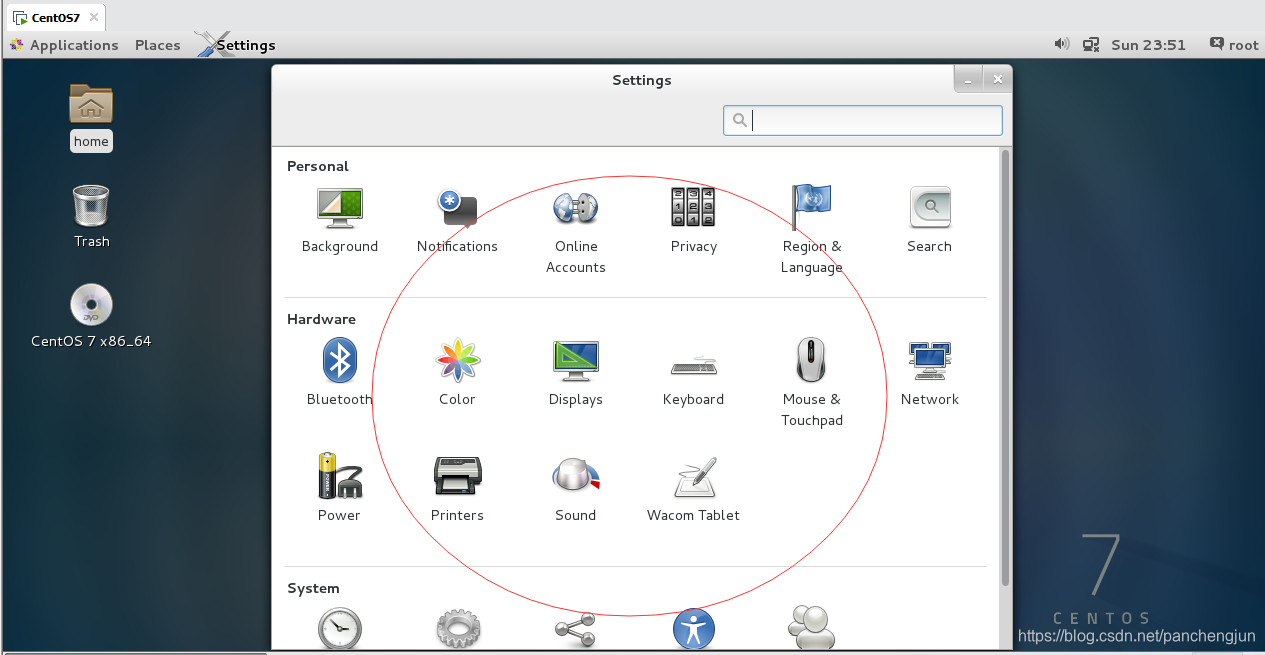The image size is (1265, 655).
Task: Open the Displays settings
Action: point(576,373)
